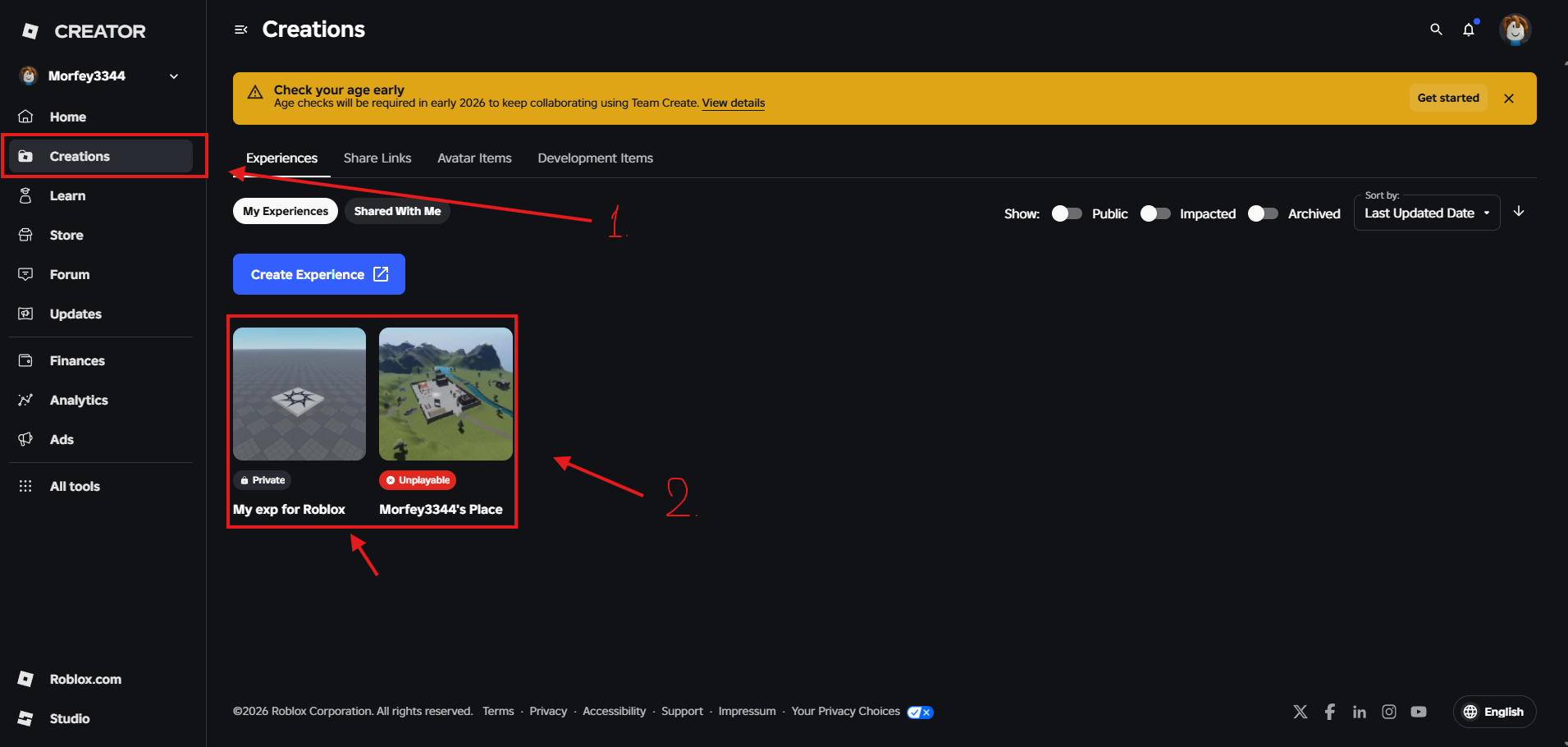Click the warning triangle icon in banner
Image resolution: width=1568 pixels, height=747 pixels.
click(255, 92)
